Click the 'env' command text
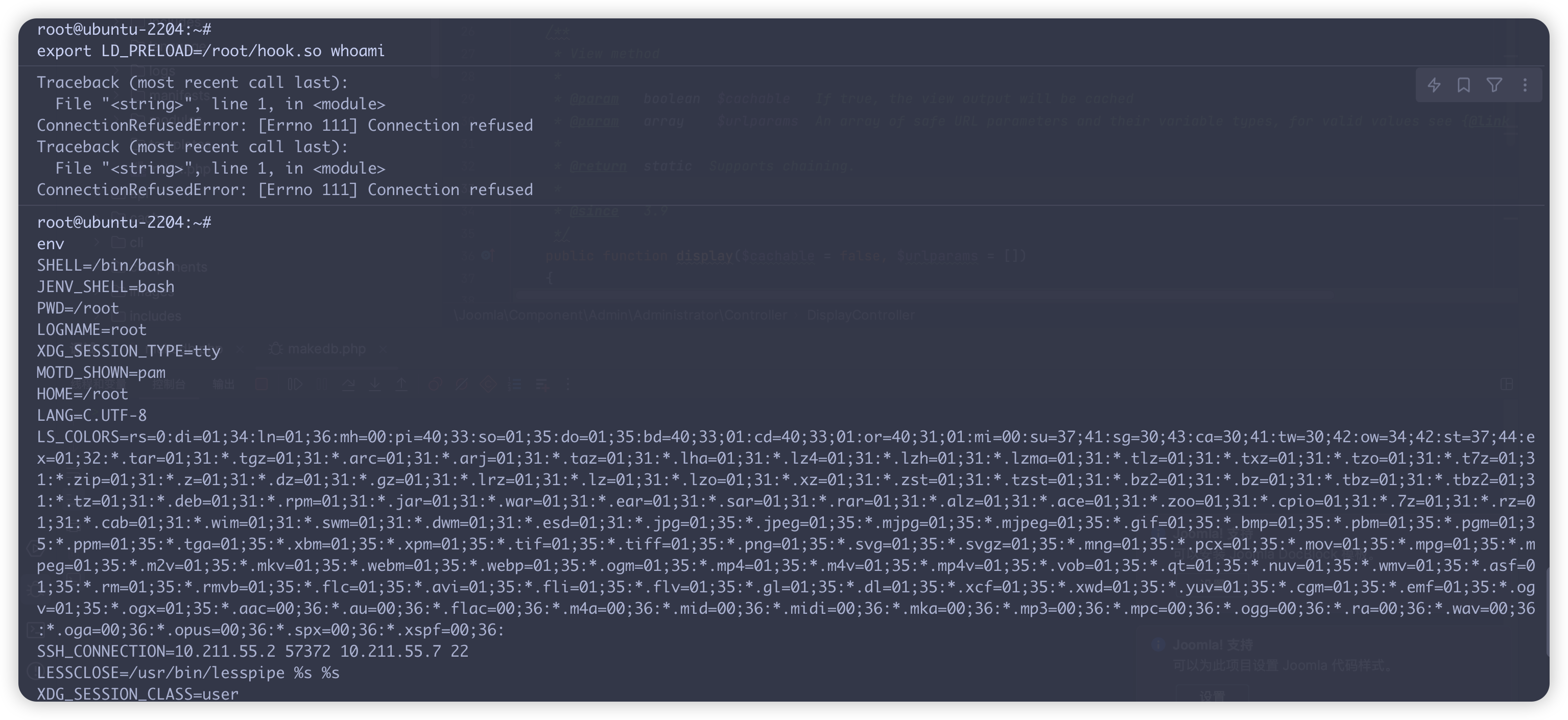The width and height of the screenshot is (1568, 720). [51, 244]
